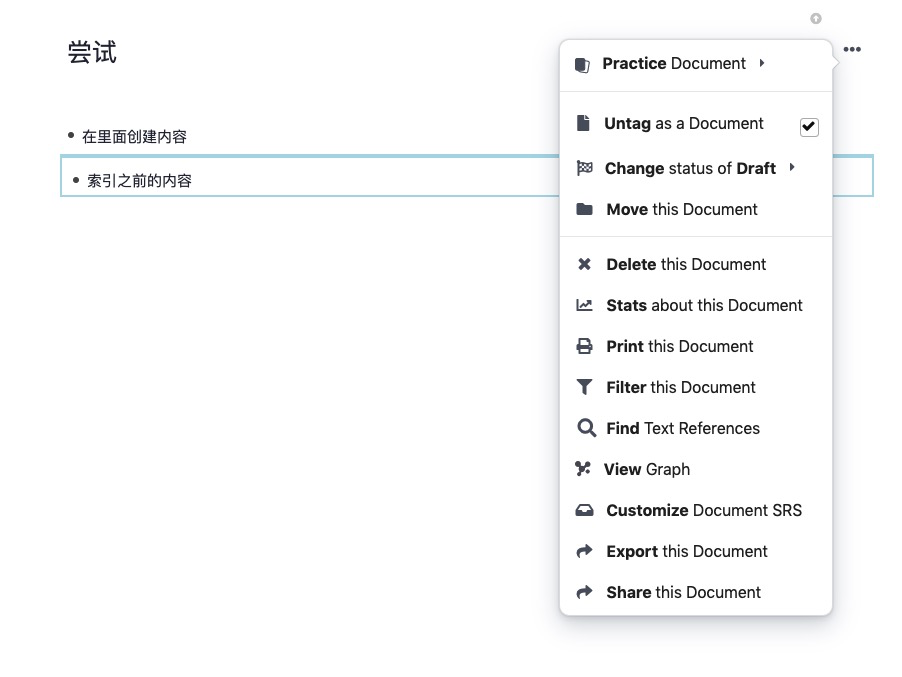Screen dimensions: 902x677
Task: Click the flashcard icon for Document SRS
Action: click(x=585, y=510)
